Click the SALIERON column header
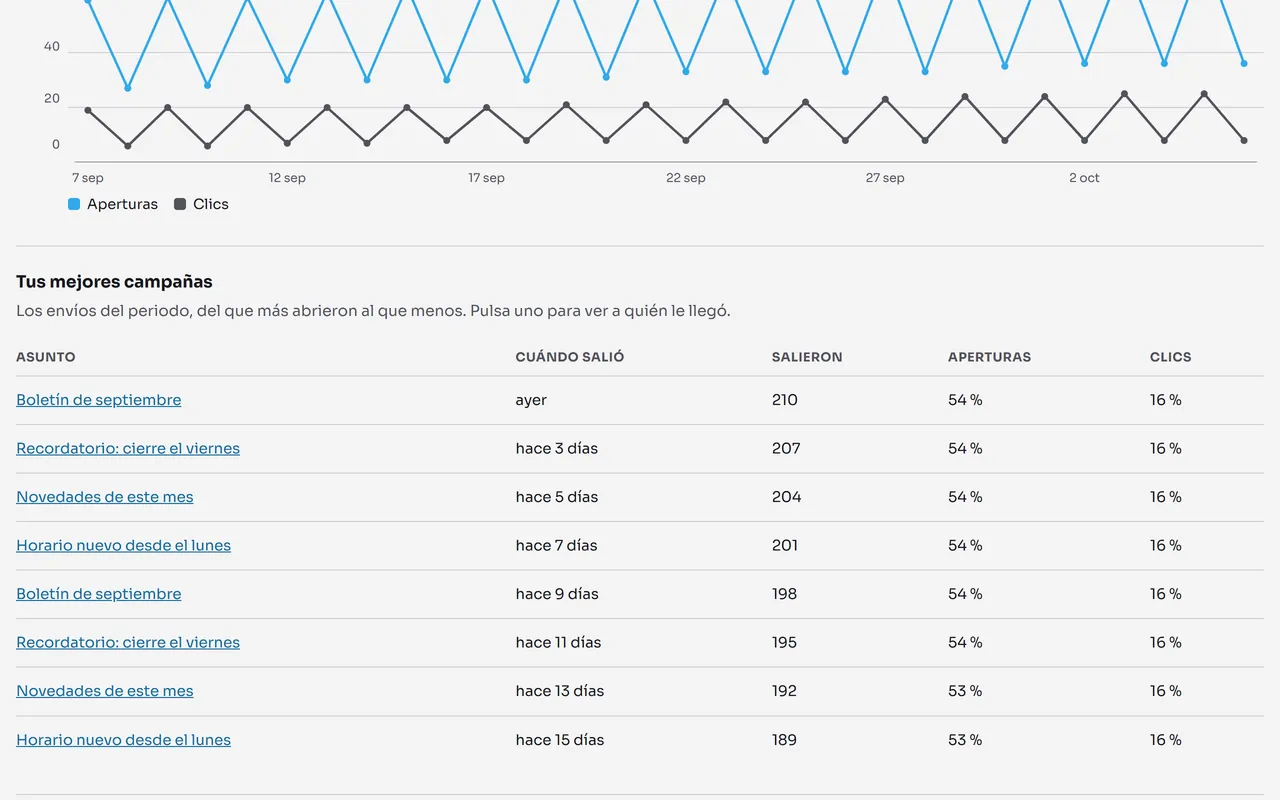The width and height of the screenshot is (1280, 800). tap(807, 357)
